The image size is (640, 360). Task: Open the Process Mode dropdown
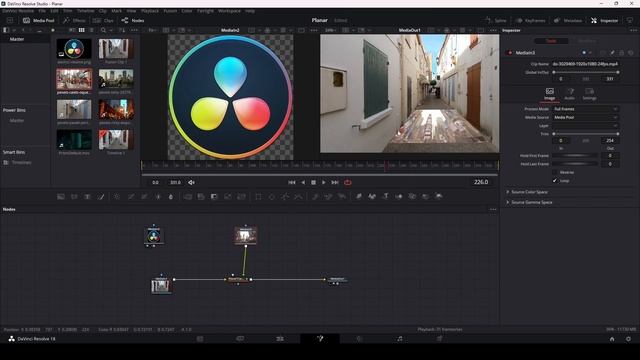(x=586, y=109)
